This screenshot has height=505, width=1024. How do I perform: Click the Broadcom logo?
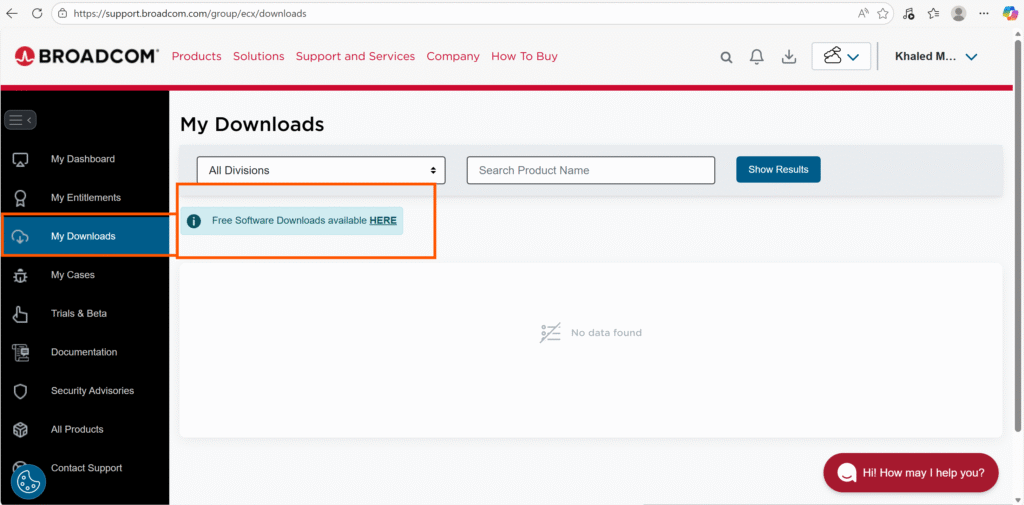pos(86,56)
